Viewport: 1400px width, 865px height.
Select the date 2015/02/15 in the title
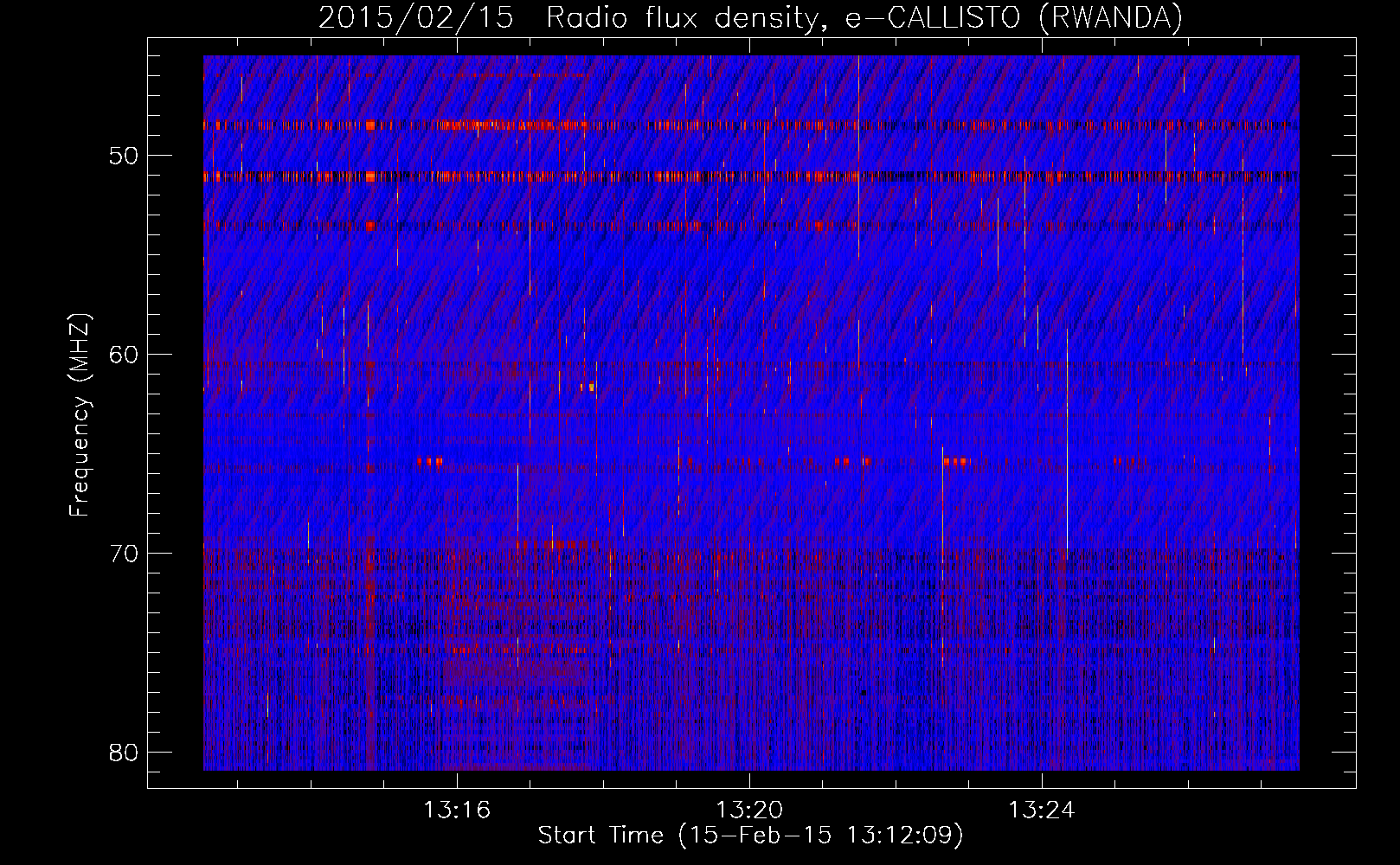416,18
